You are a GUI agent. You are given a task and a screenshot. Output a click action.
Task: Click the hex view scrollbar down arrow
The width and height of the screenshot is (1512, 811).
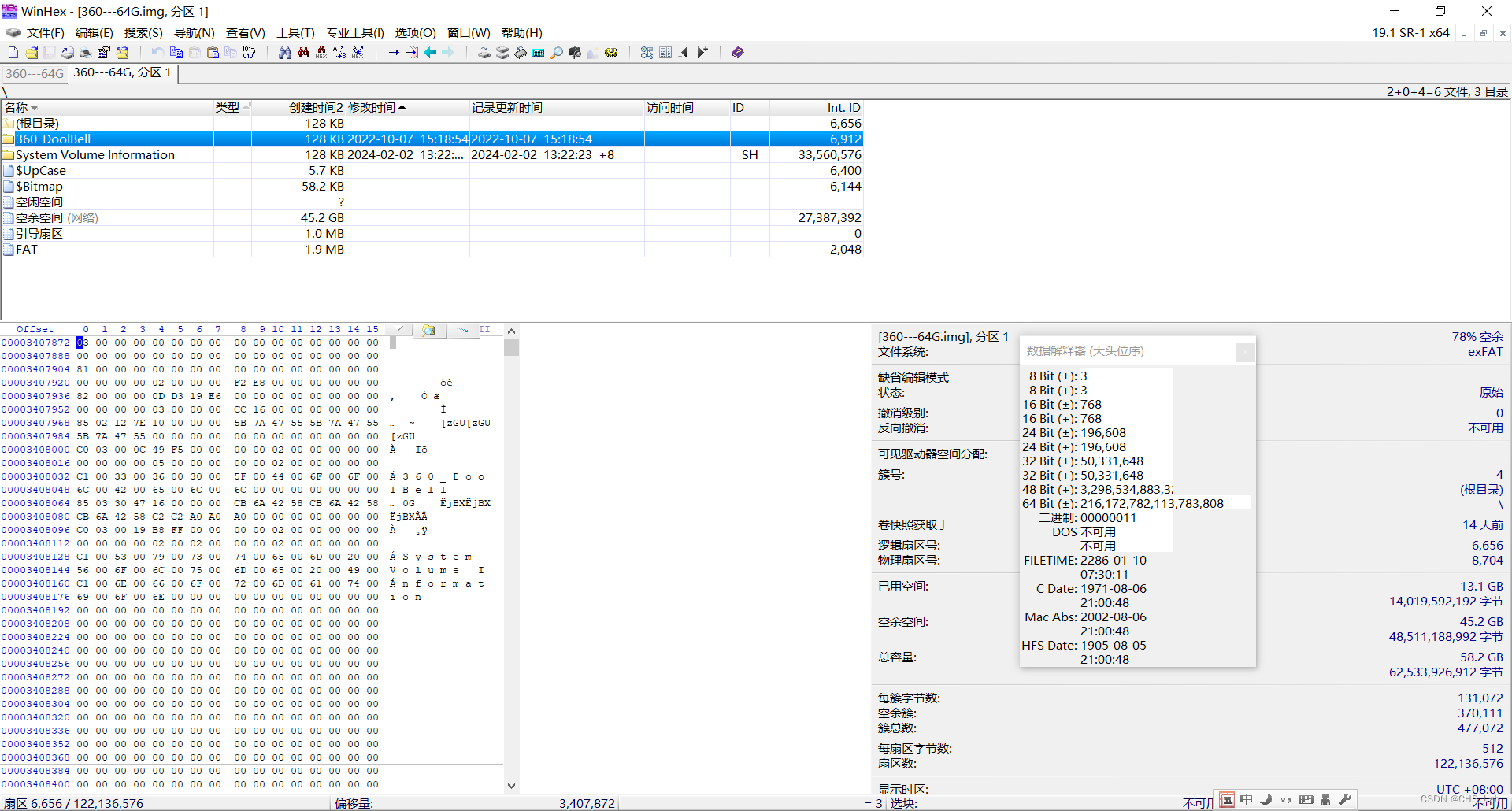point(512,785)
